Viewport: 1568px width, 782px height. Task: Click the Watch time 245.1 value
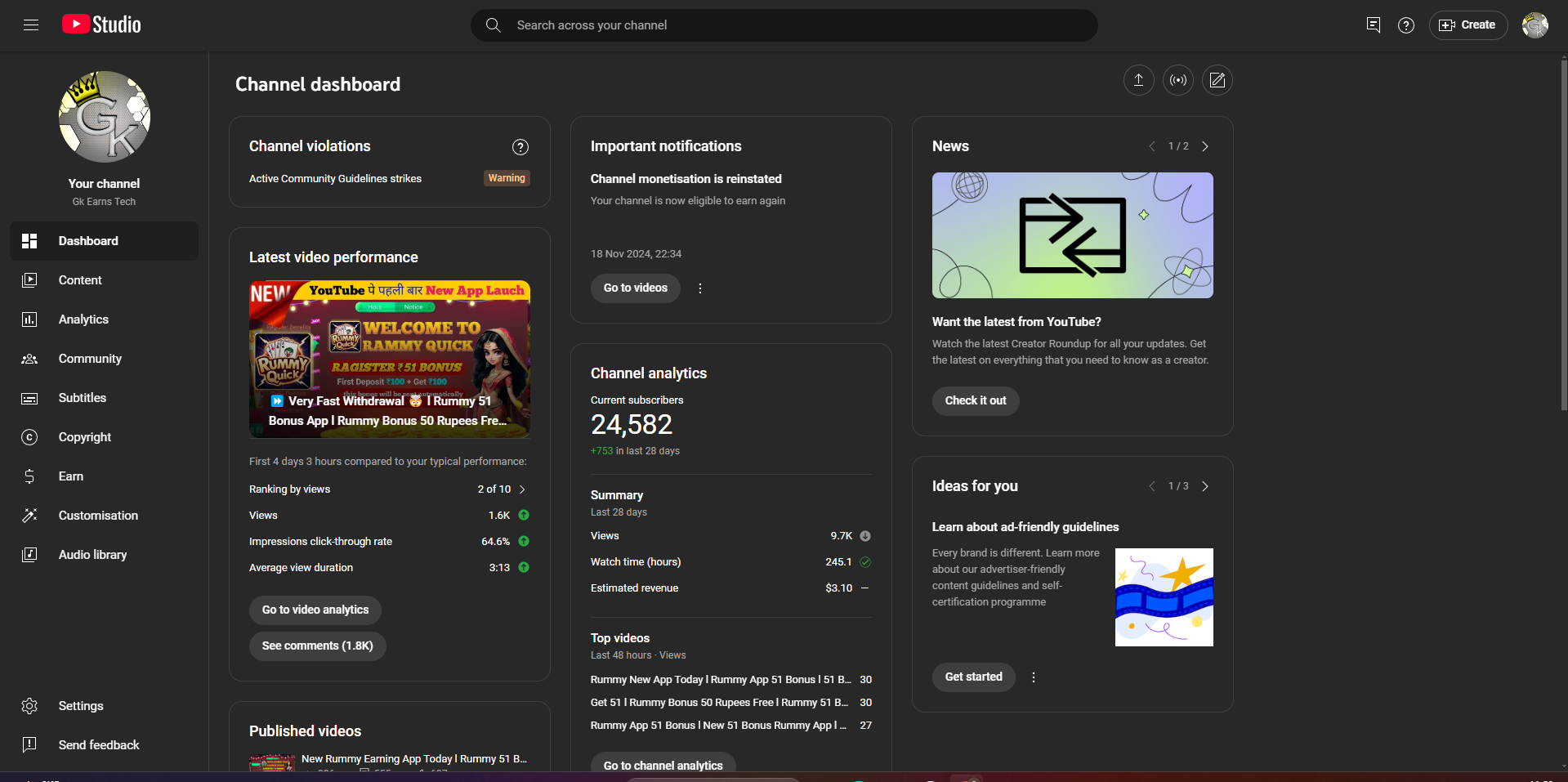pyautogui.click(x=838, y=562)
